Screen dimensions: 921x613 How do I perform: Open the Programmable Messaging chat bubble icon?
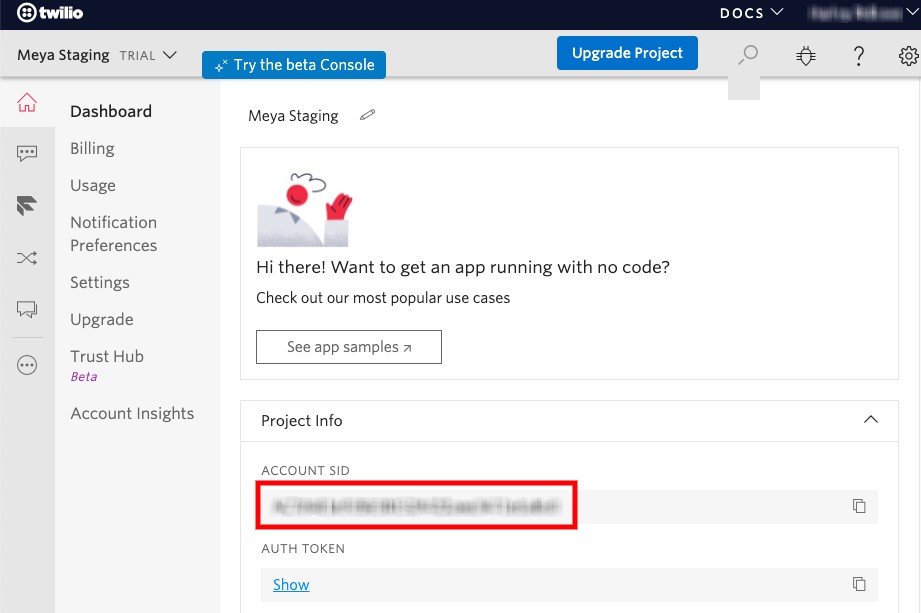click(27, 153)
